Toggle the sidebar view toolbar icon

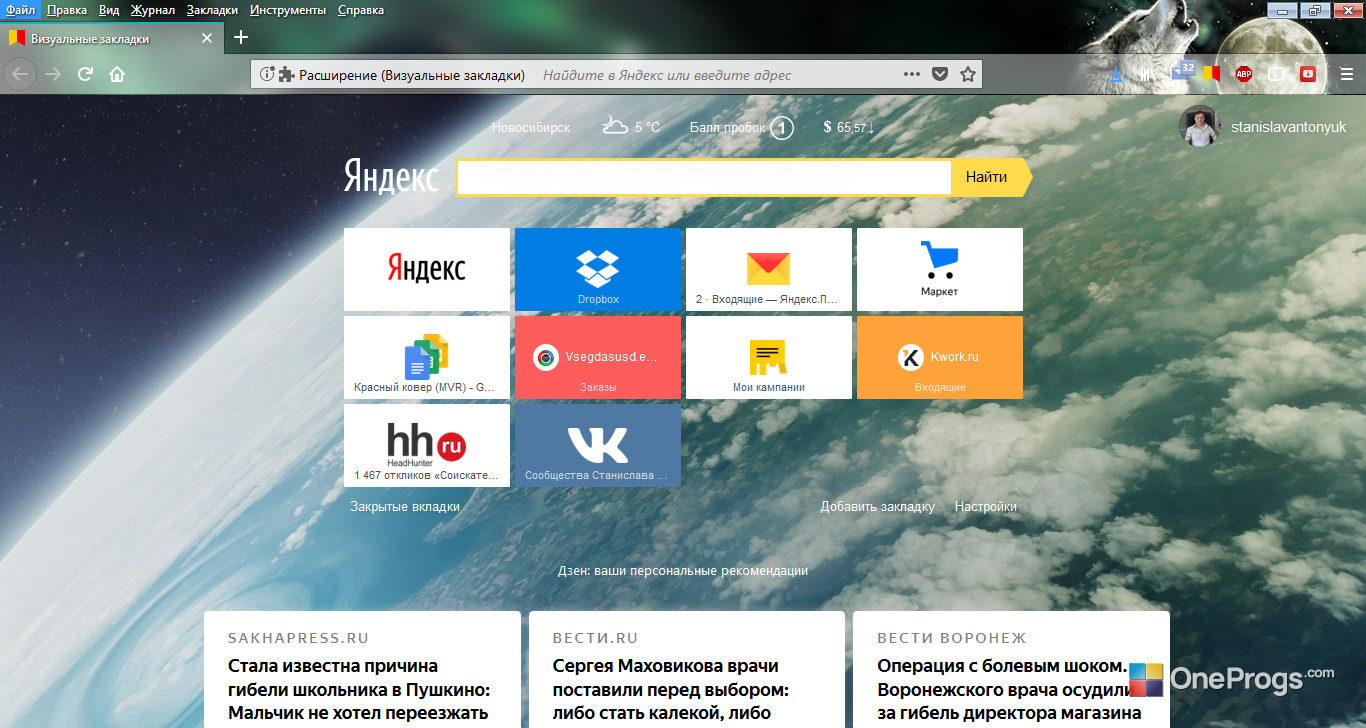pos(1276,74)
